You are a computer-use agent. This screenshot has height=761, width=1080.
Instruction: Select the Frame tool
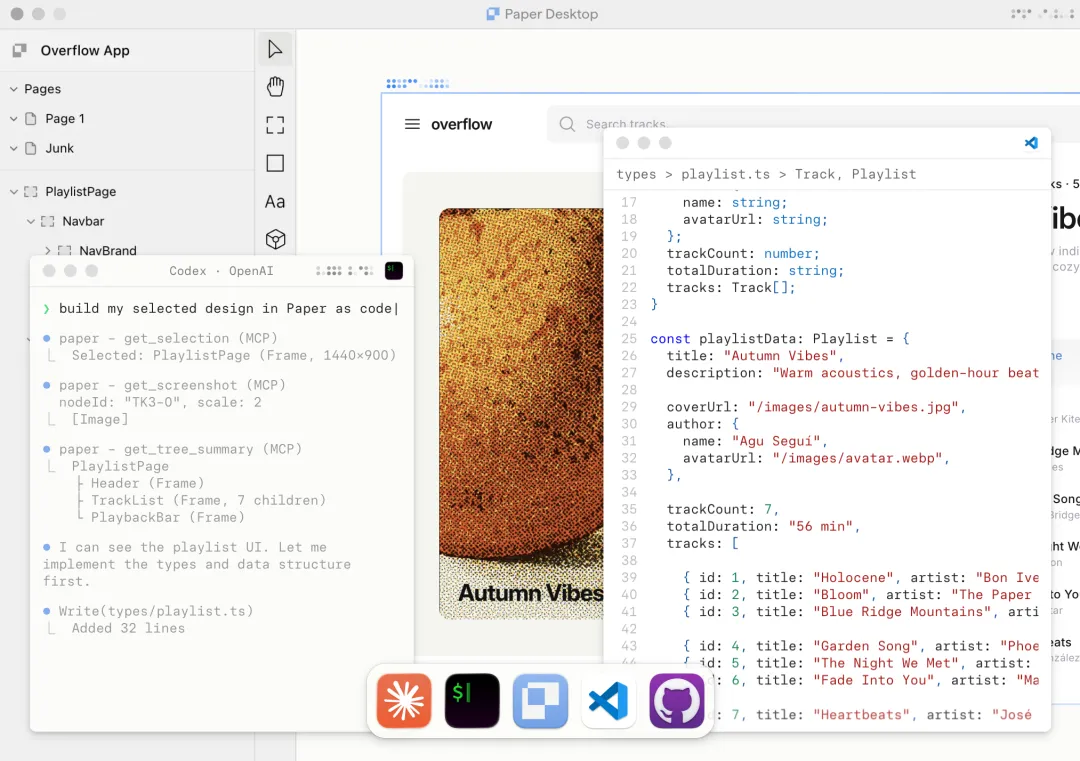pyautogui.click(x=275, y=125)
